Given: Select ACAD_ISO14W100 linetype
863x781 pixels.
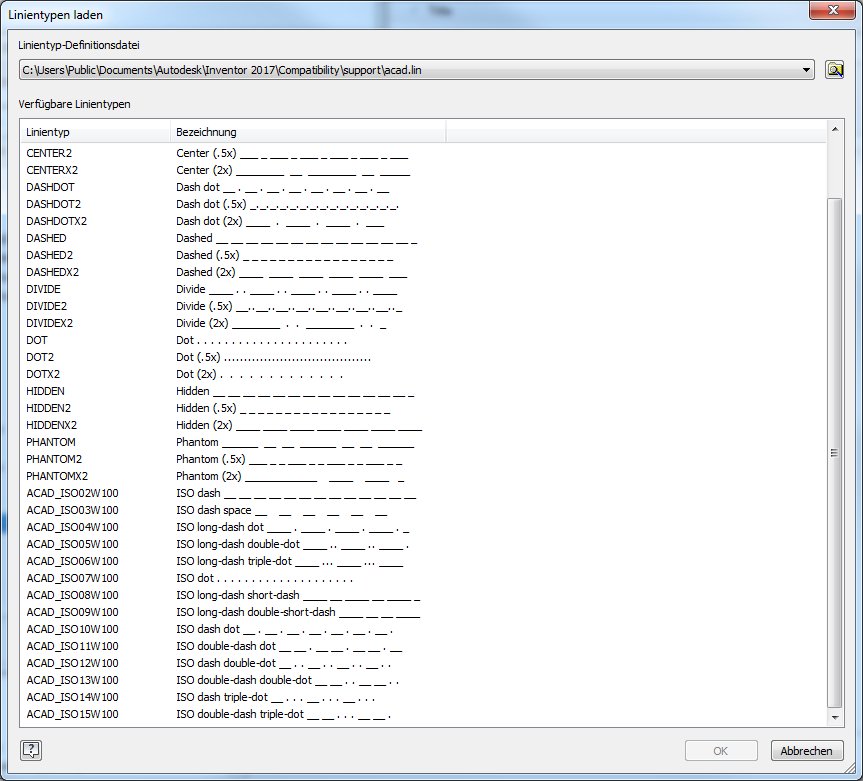Looking at the screenshot, I should click(72, 697).
